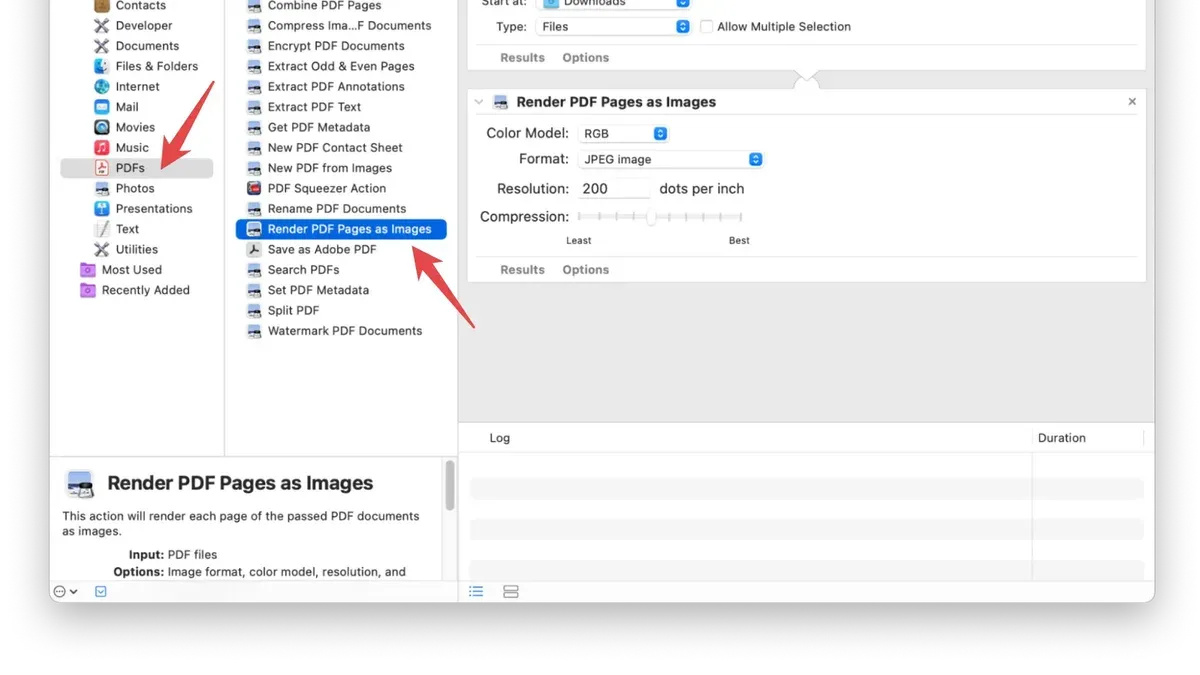
Task: Click the Save as Adobe PDF icon
Action: click(254, 249)
